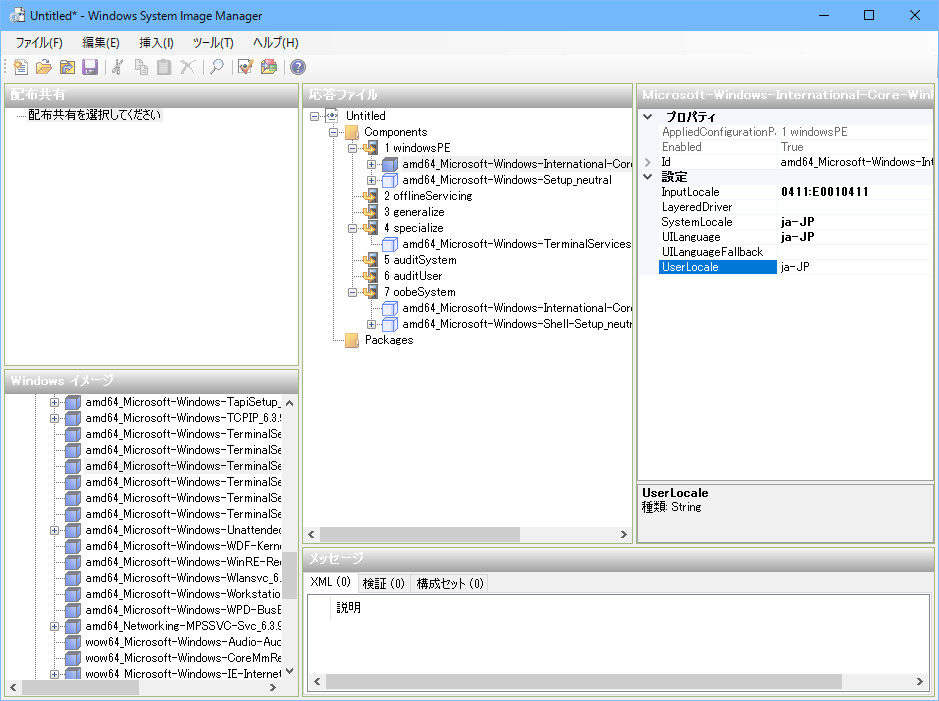
Task: Collapse the 4 specialize pass
Action: (353, 229)
